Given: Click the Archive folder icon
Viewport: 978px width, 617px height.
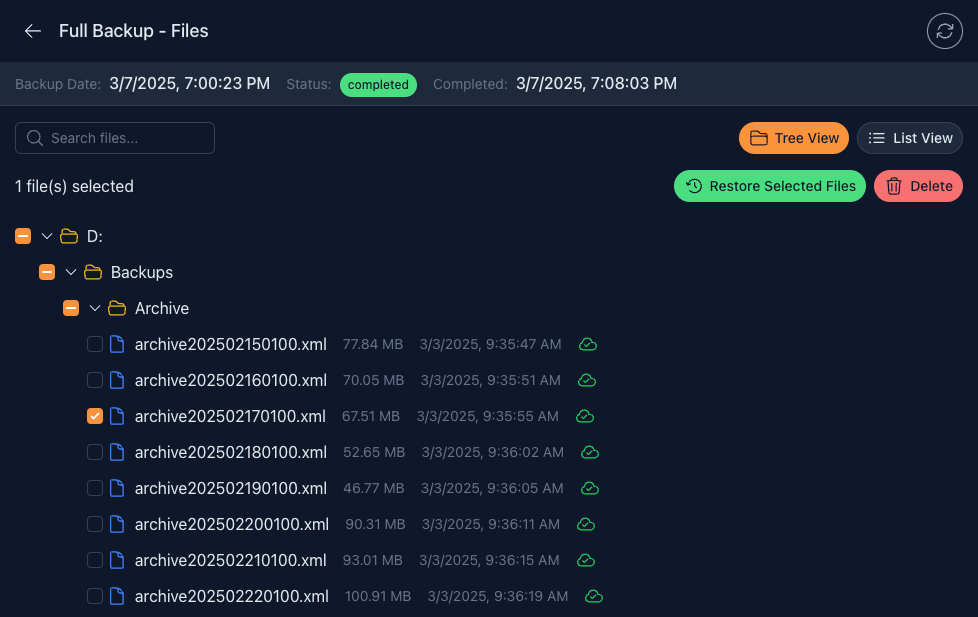Looking at the screenshot, I should click(117, 308).
